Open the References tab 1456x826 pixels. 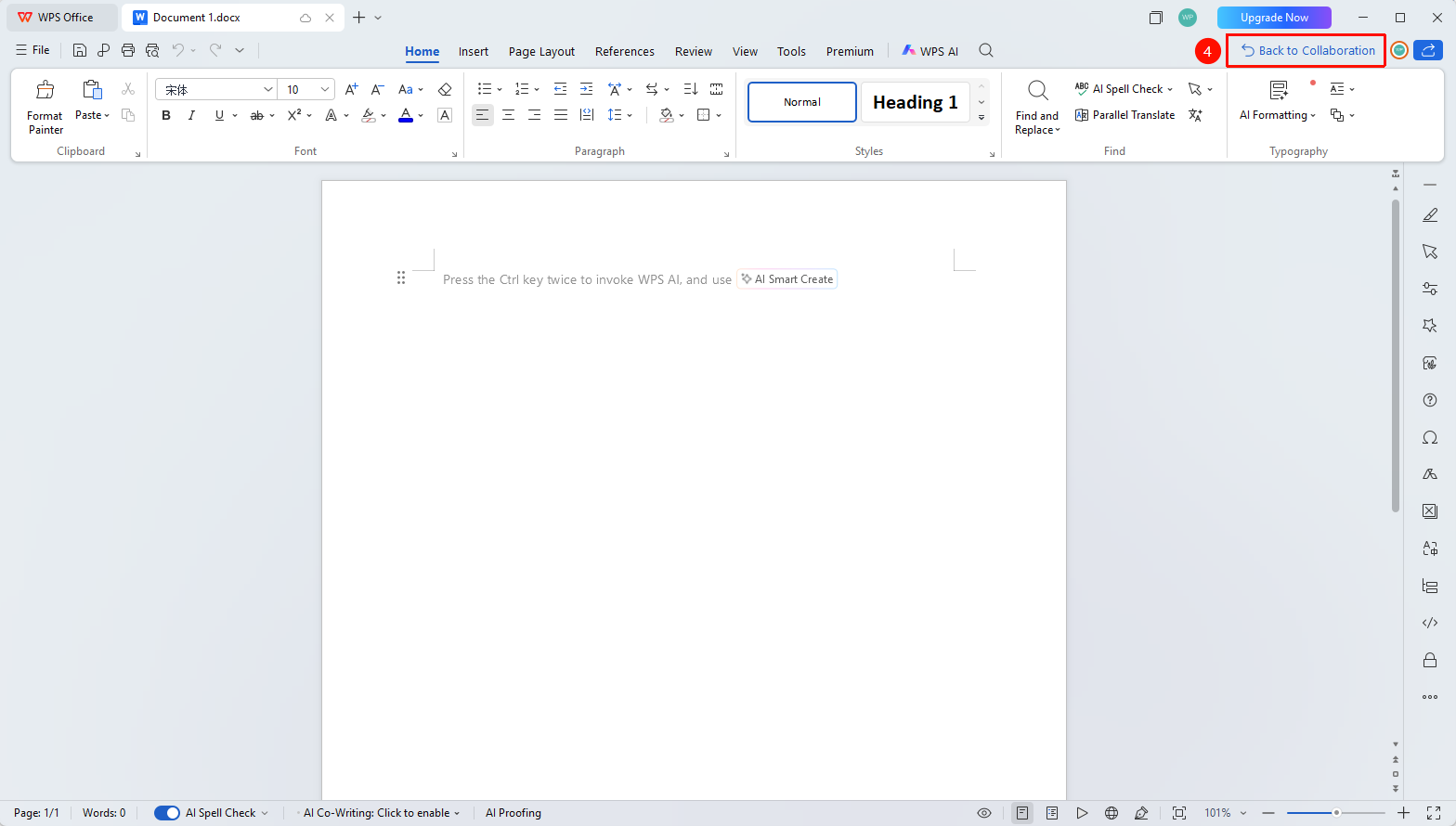click(625, 52)
